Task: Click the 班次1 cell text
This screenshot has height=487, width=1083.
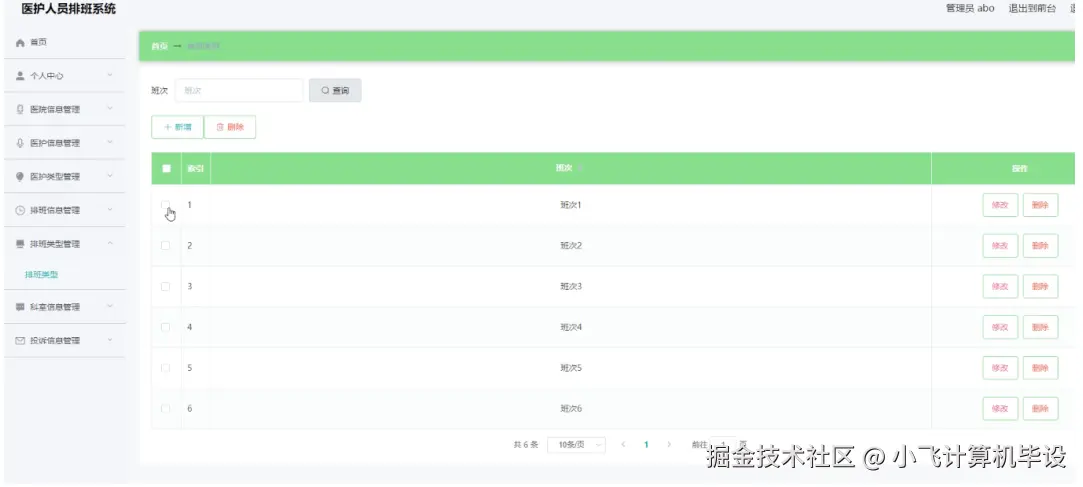Action: tap(571, 205)
